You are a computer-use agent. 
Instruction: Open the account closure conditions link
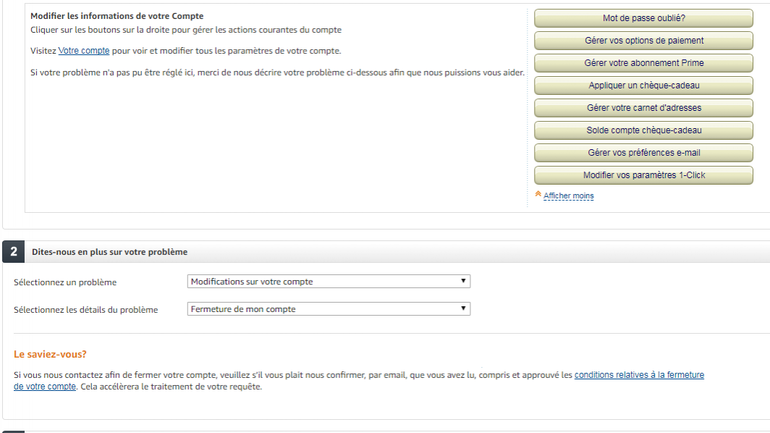tap(638, 375)
